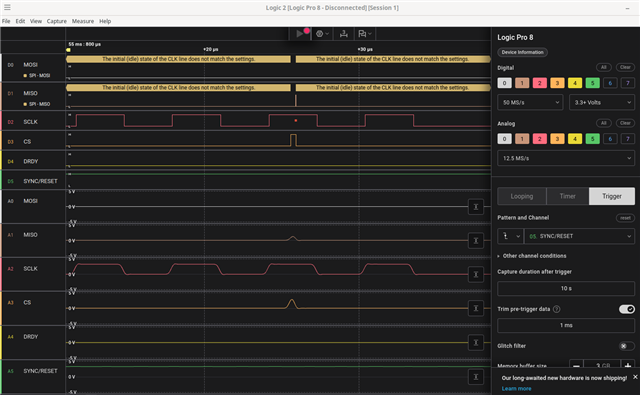Open the hamburger menu in the title bar
The image size is (640, 395).
(7, 7)
